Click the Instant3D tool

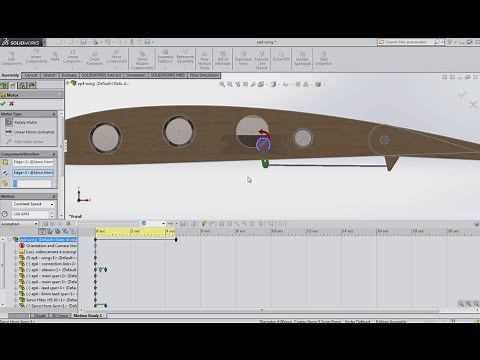(281, 57)
